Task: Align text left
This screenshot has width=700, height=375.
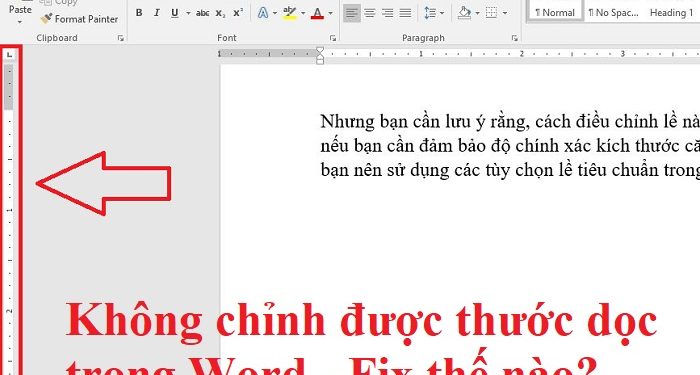Action: 352,13
